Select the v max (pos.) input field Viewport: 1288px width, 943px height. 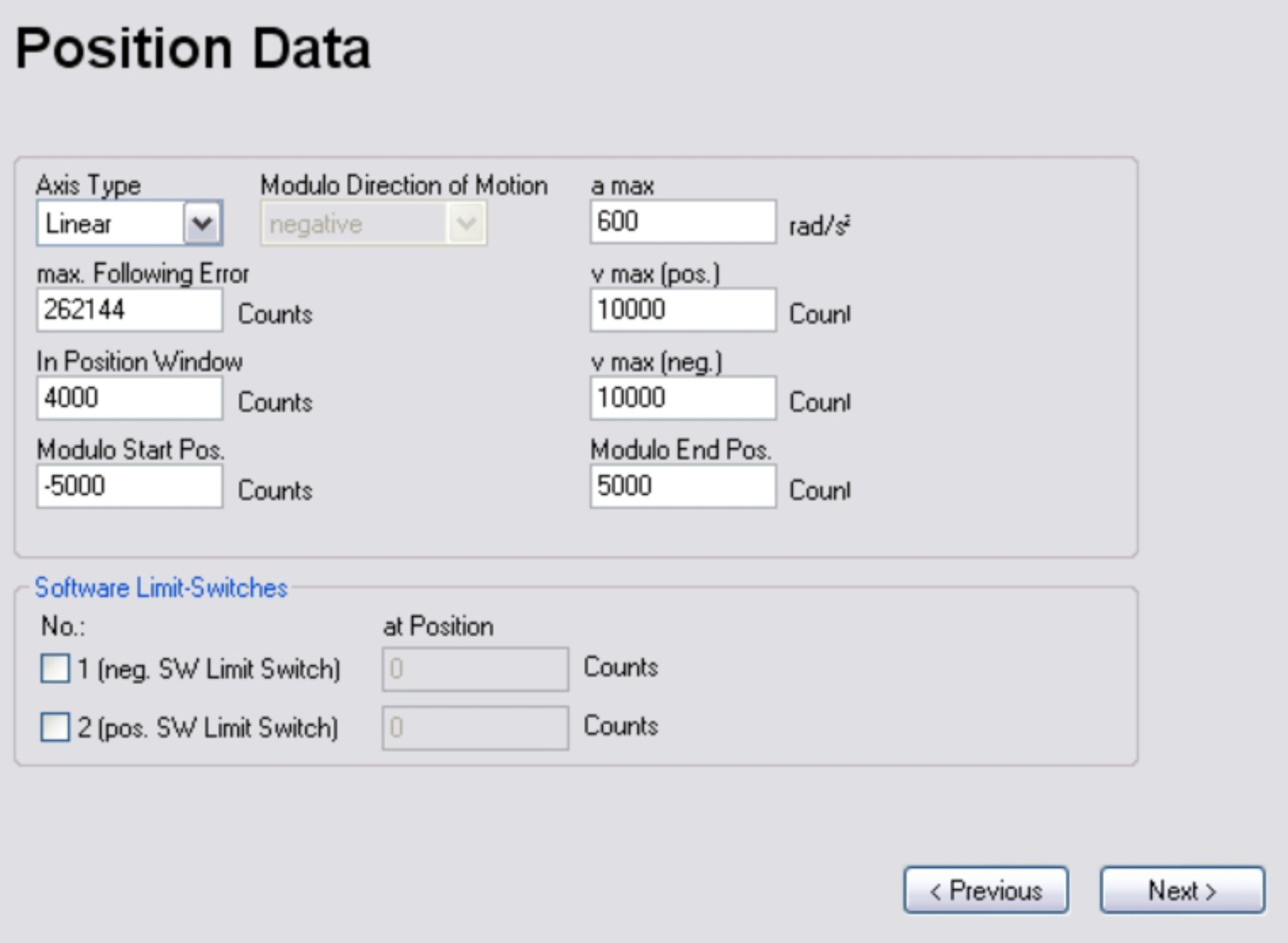pos(682,310)
